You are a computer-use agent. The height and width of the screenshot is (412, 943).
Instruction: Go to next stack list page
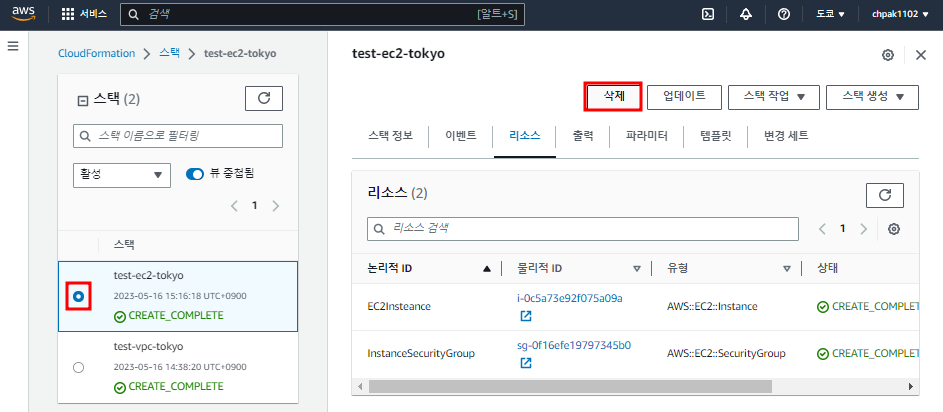[275, 206]
